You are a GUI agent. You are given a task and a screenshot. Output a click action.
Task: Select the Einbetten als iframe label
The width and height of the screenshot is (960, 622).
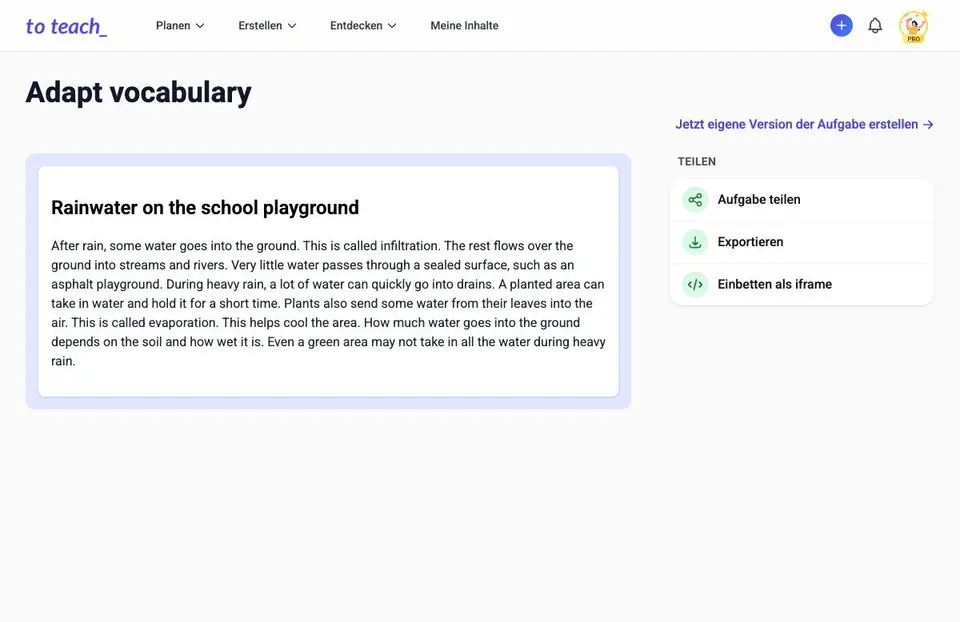[x=774, y=284]
